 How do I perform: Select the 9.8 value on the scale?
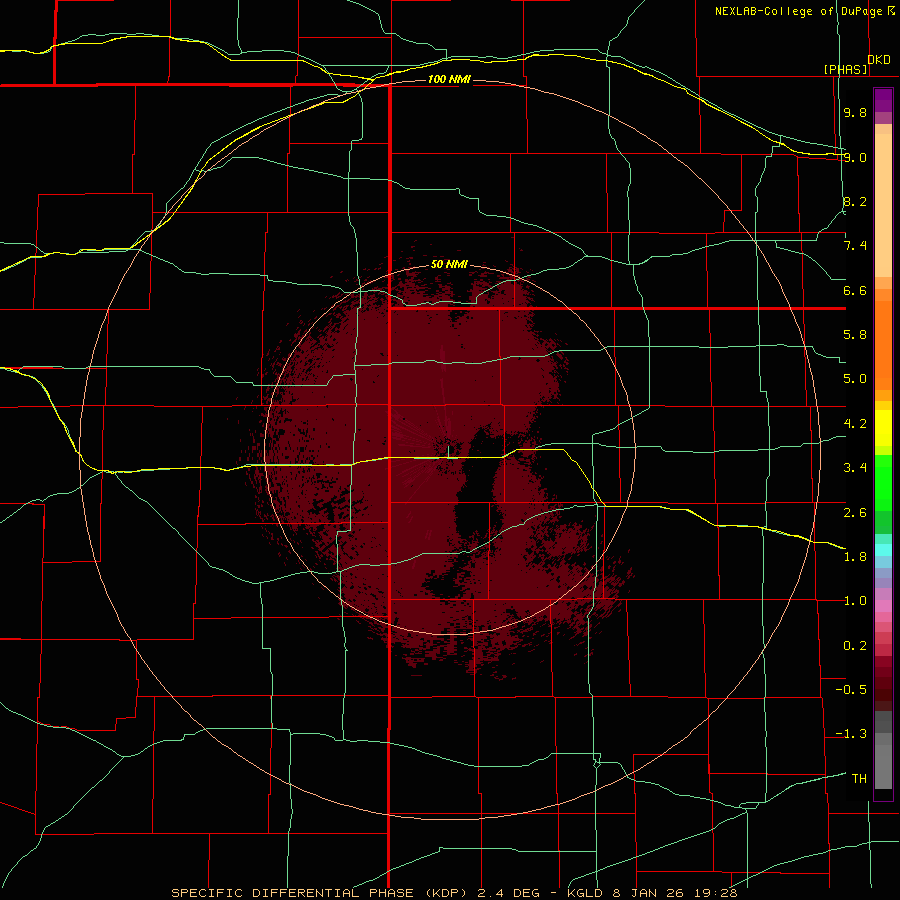click(855, 112)
